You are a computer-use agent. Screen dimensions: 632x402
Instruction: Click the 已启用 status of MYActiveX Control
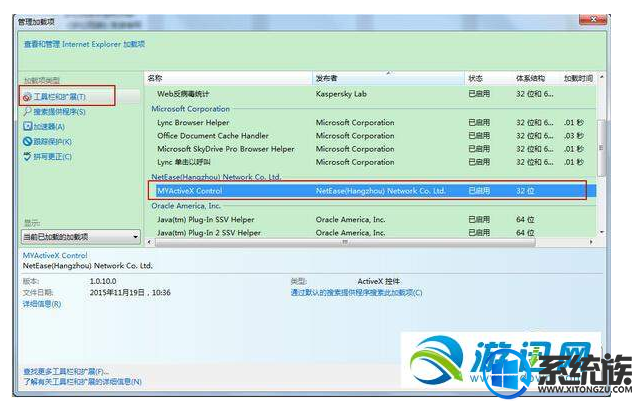pos(479,191)
